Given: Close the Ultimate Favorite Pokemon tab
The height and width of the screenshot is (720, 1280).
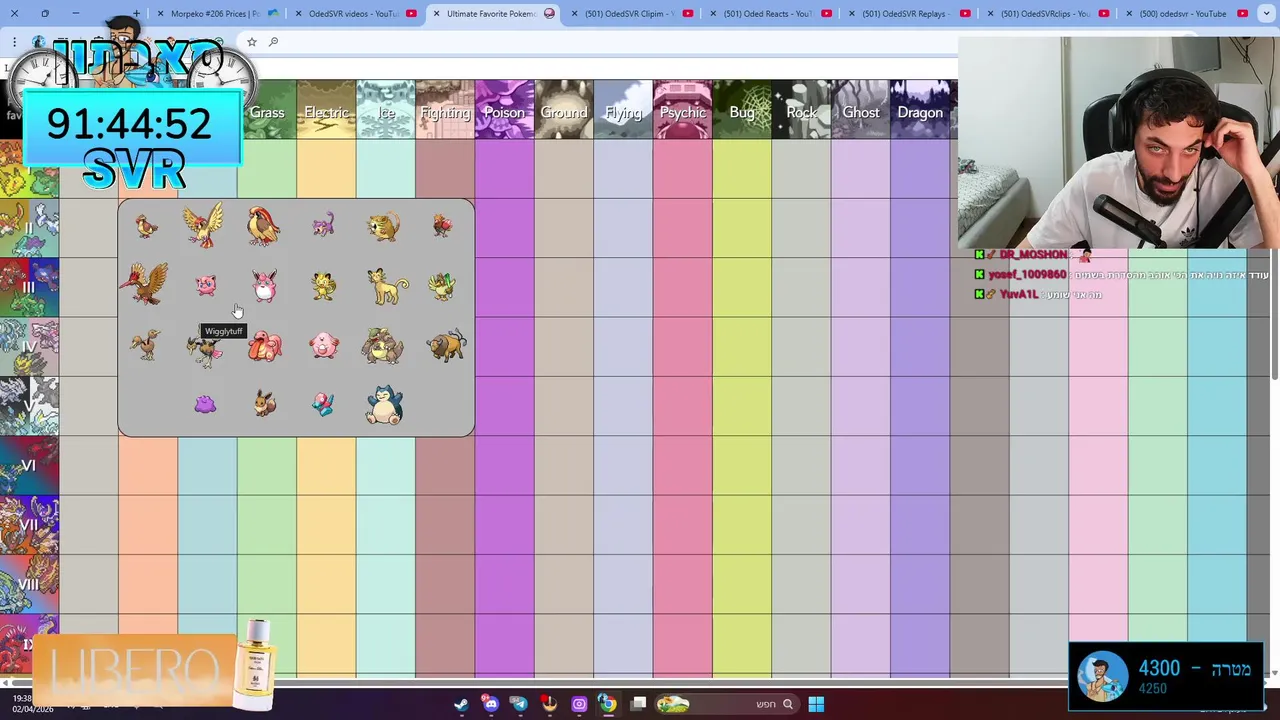Looking at the screenshot, I should coord(436,14).
